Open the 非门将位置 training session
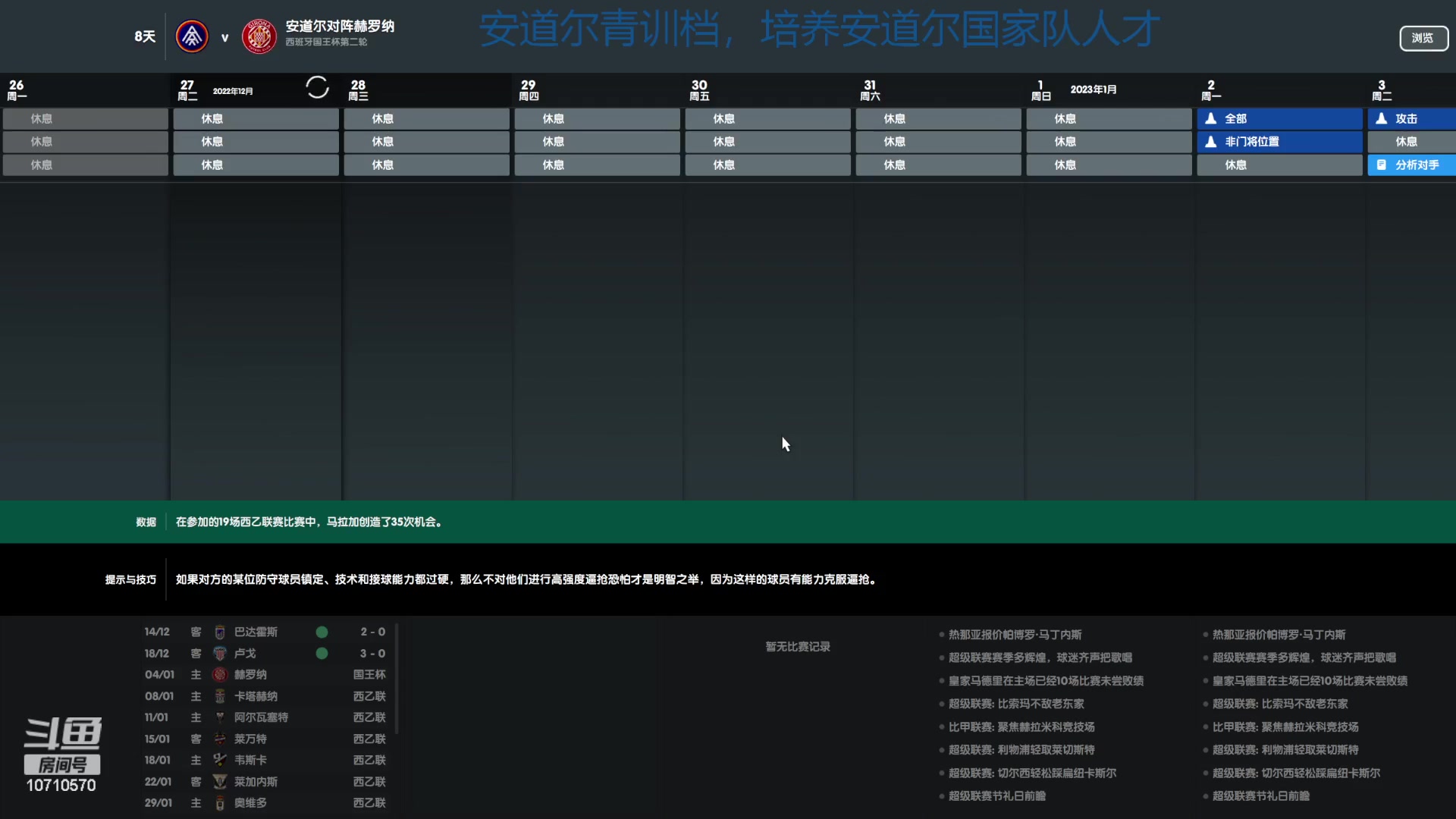The width and height of the screenshot is (1456, 819). [x=1279, y=142]
